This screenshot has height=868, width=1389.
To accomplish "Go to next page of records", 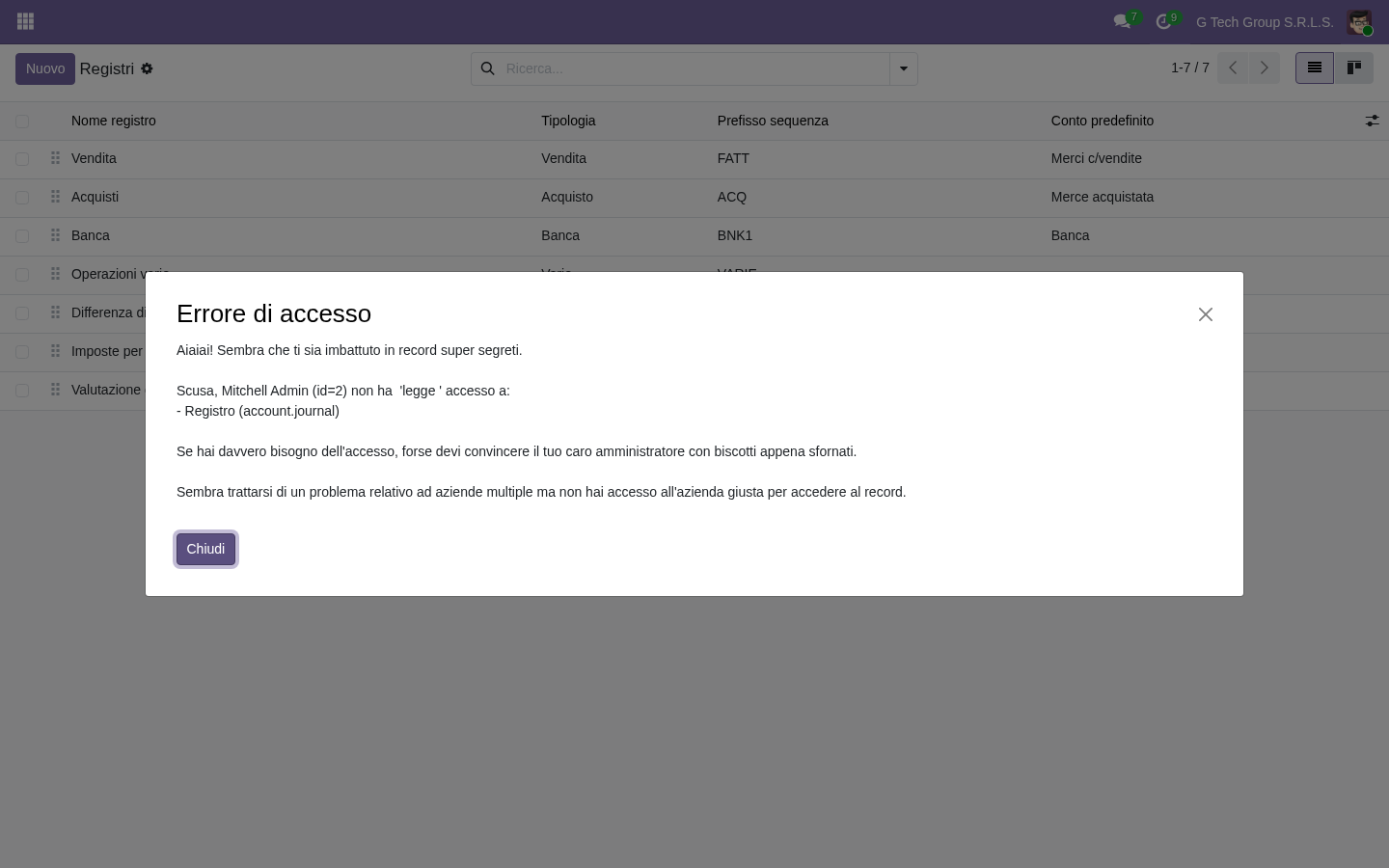I will [x=1264, y=68].
